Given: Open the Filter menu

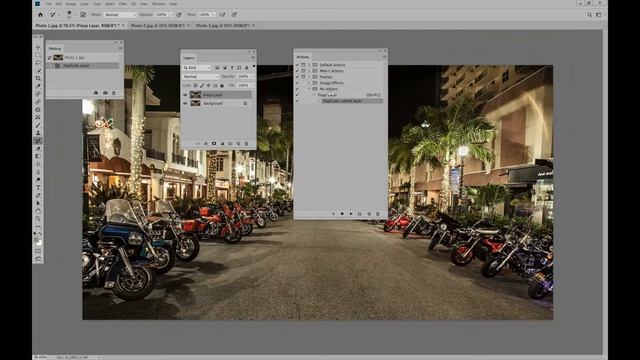Looking at the screenshot, I should tap(122, 4).
